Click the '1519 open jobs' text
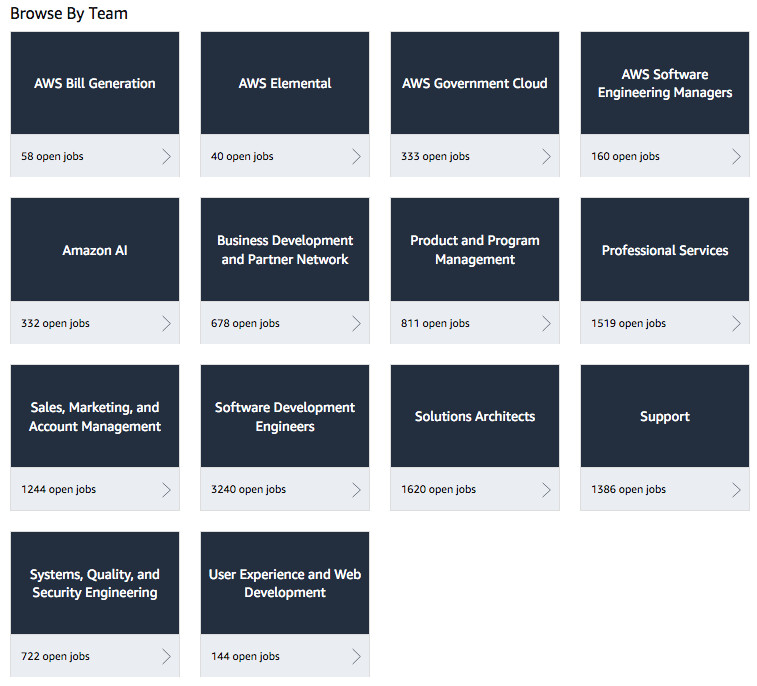The height and width of the screenshot is (686, 757). pos(628,323)
